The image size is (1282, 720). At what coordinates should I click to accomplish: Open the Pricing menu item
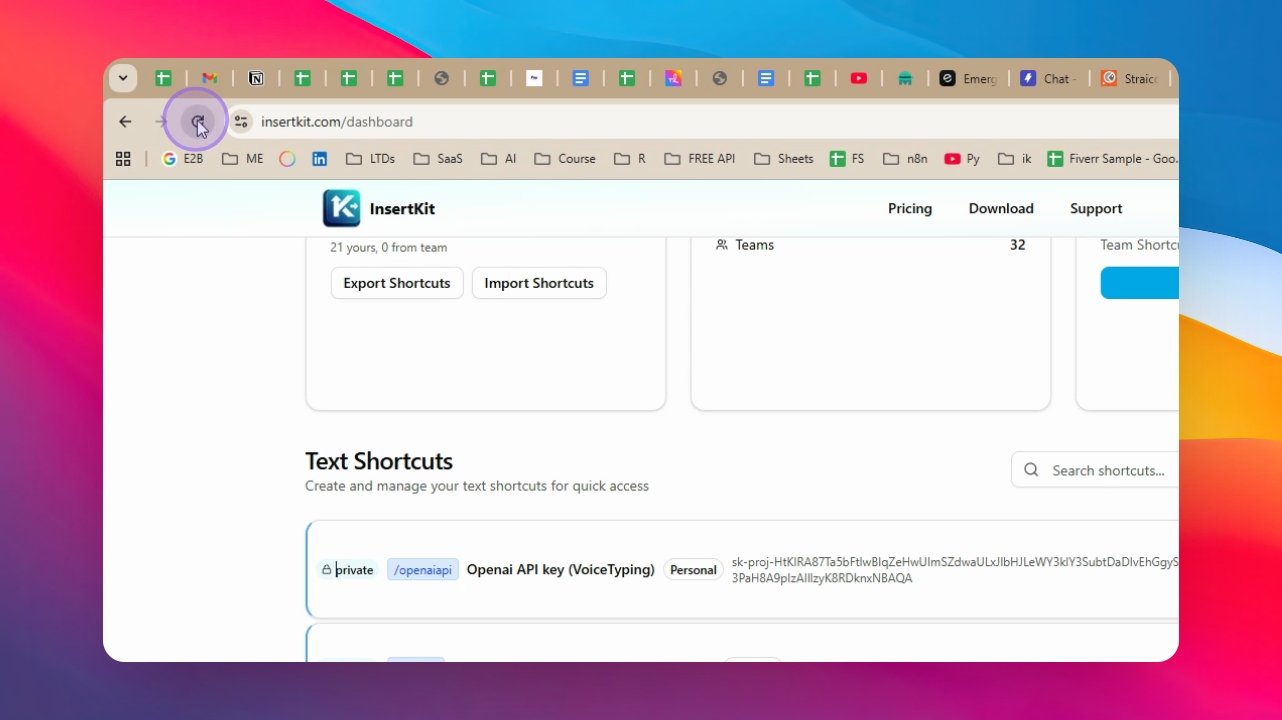point(910,208)
